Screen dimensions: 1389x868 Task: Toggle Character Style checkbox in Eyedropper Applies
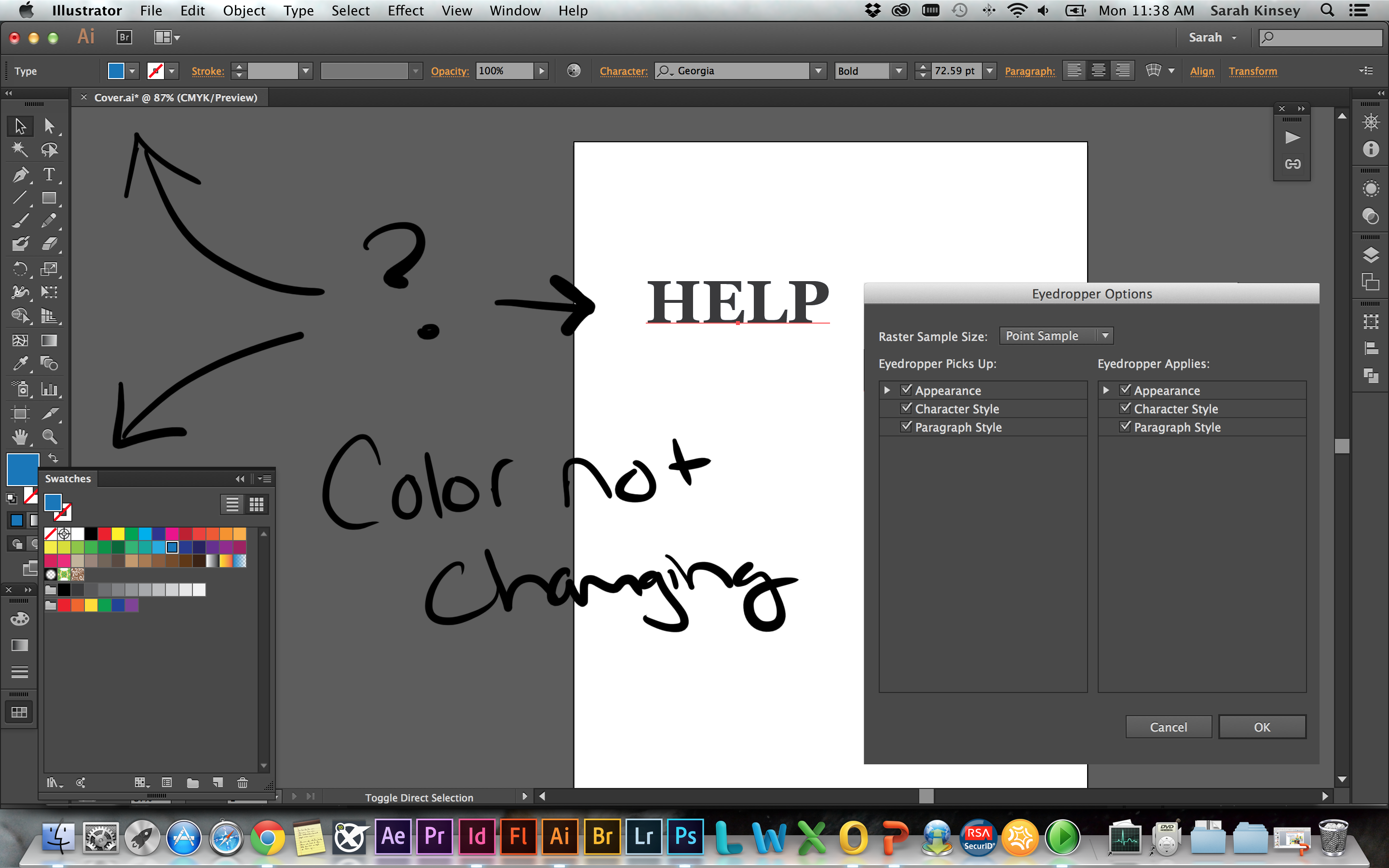(1122, 408)
